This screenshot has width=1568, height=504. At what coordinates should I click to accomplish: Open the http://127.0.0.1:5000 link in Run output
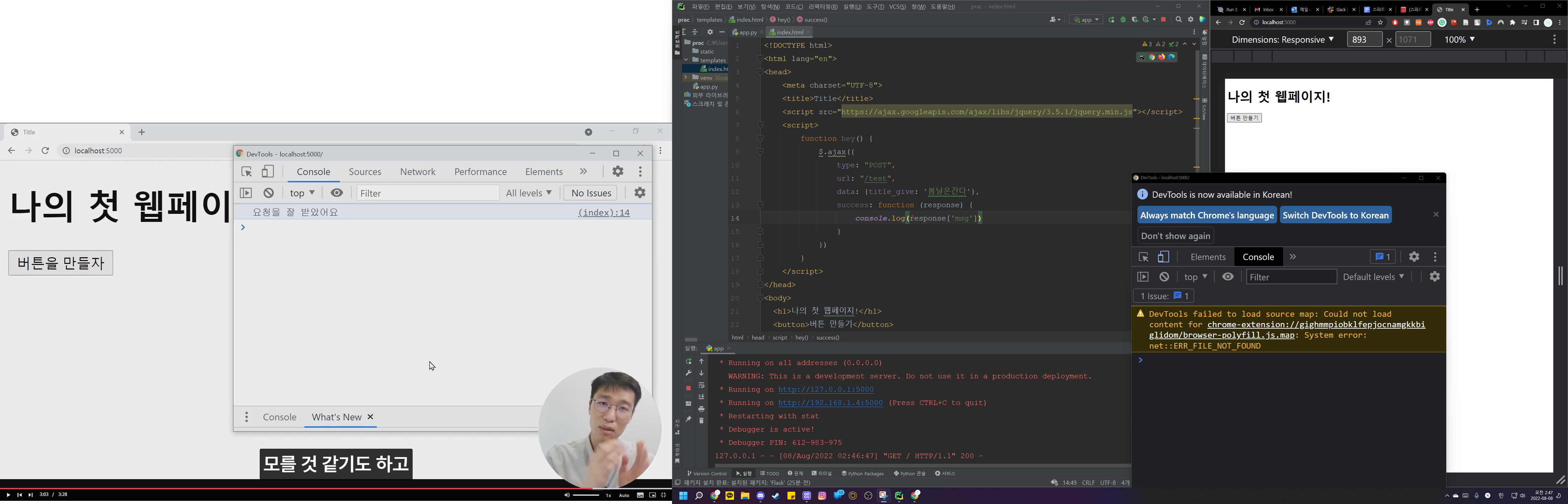(825, 390)
